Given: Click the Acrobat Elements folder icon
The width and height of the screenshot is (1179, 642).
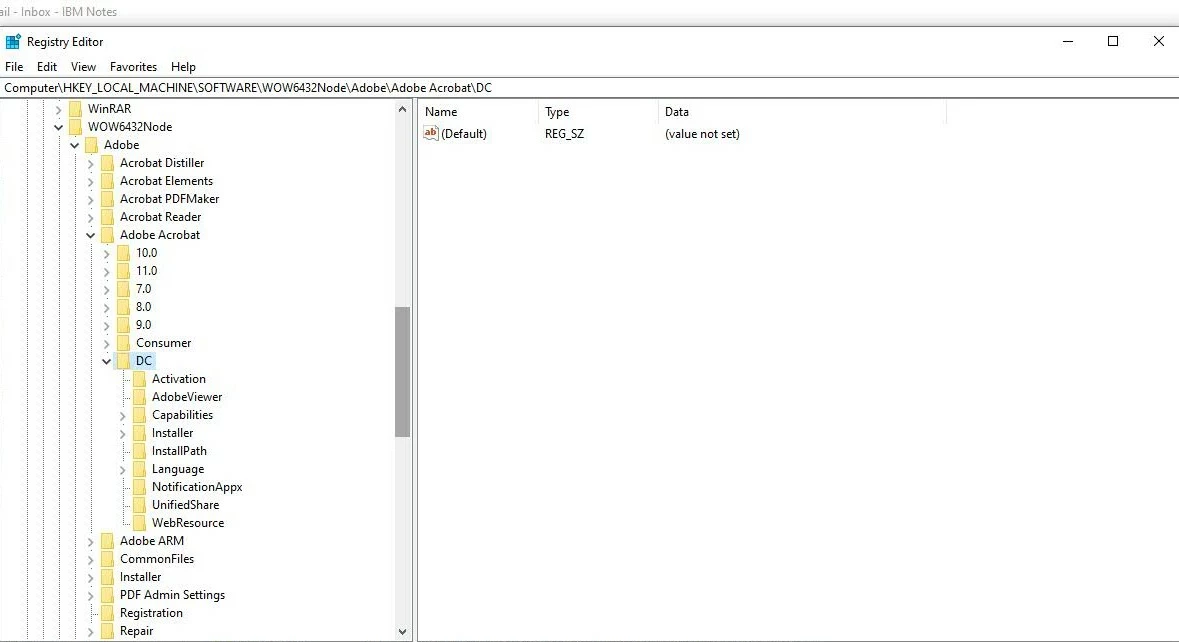Looking at the screenshot, I should pos(108,181).
